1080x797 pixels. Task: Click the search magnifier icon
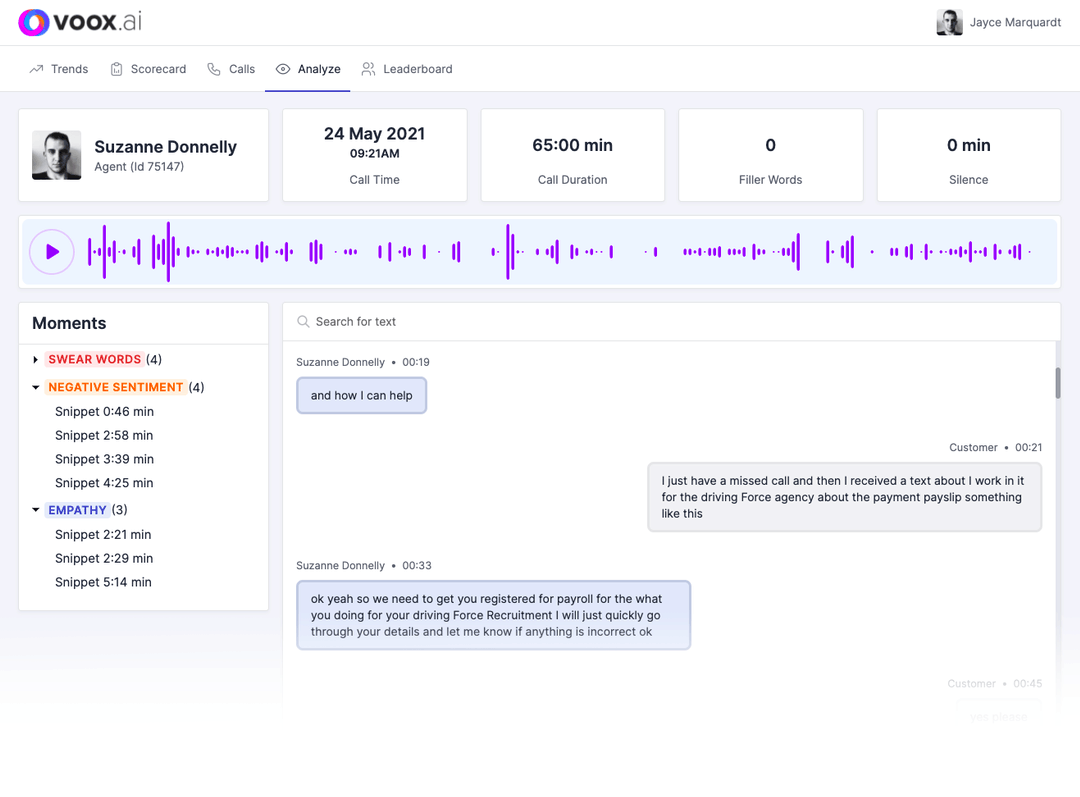tap(303, 322)
